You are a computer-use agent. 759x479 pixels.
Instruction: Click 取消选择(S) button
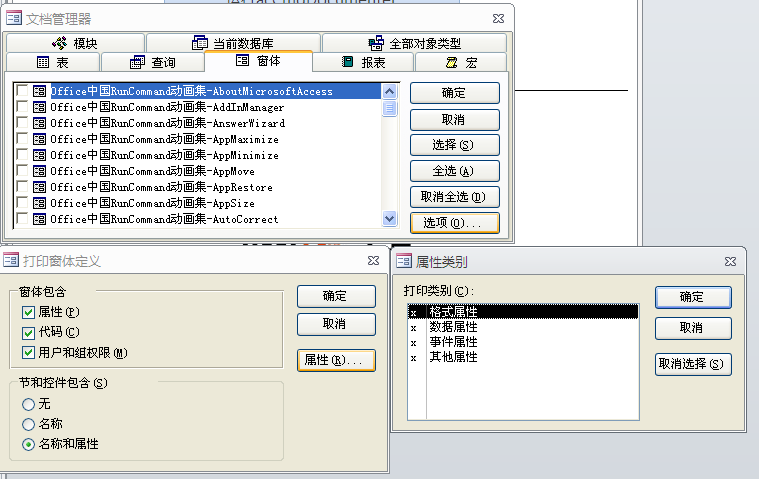pyautogui.click(x=693, y=364)
